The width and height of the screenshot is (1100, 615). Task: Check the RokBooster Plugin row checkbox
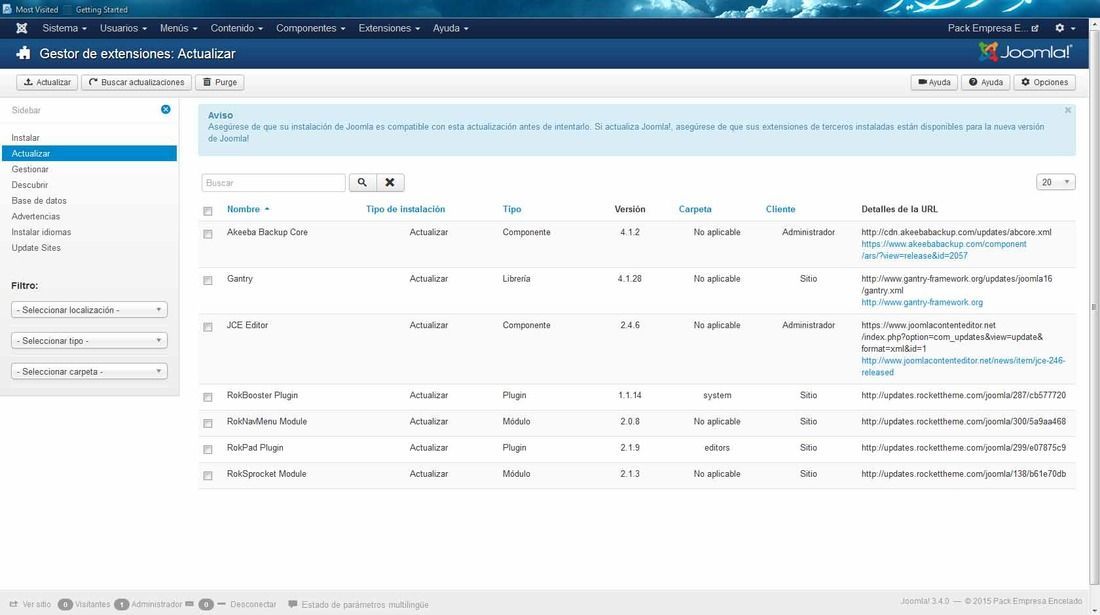tap(208, 397)
